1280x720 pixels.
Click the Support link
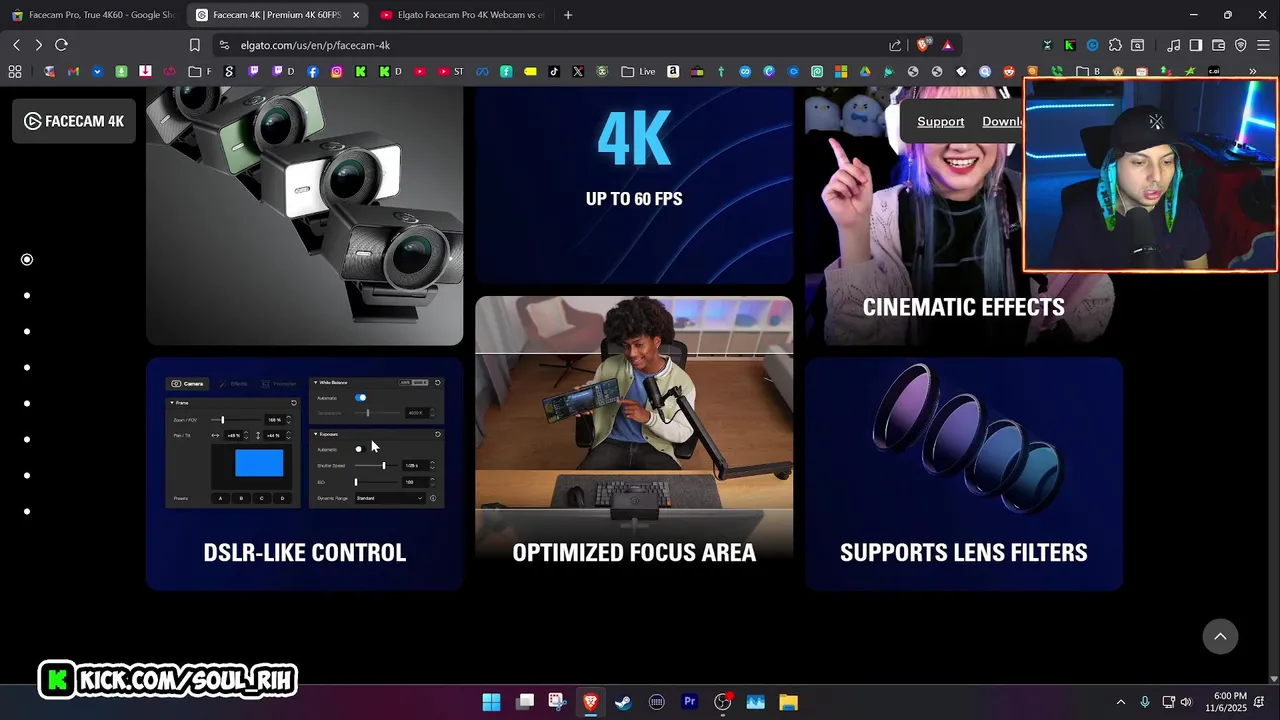[x=941, y=121]
